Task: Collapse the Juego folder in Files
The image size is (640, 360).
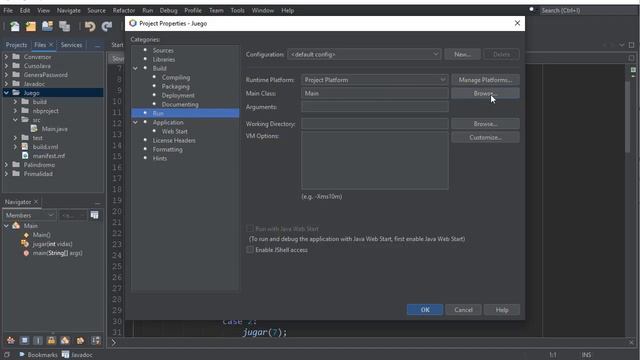Action: click(6, 93)
